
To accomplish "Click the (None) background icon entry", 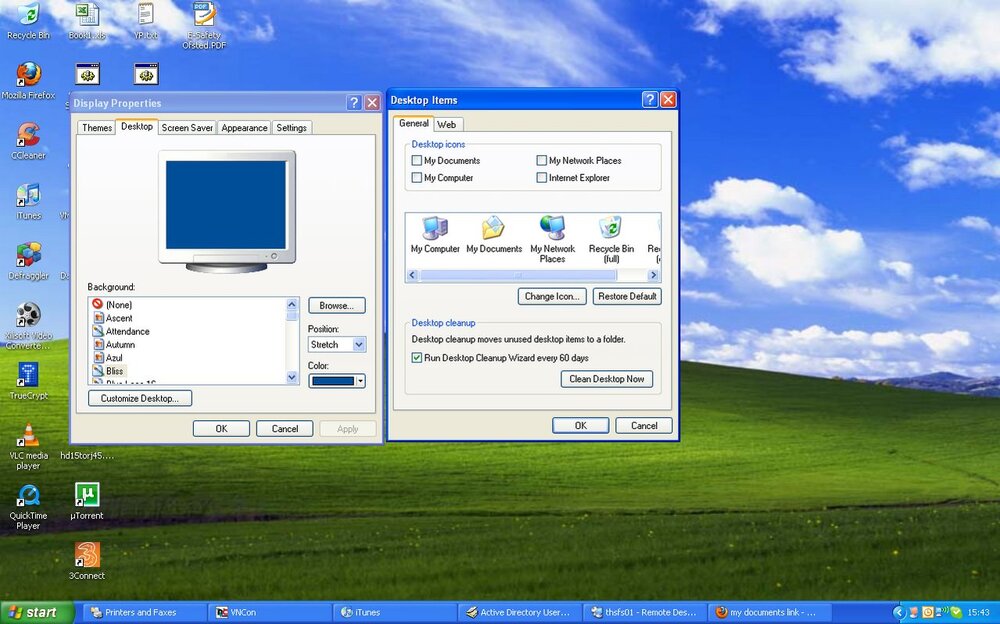I will [112, 304].
